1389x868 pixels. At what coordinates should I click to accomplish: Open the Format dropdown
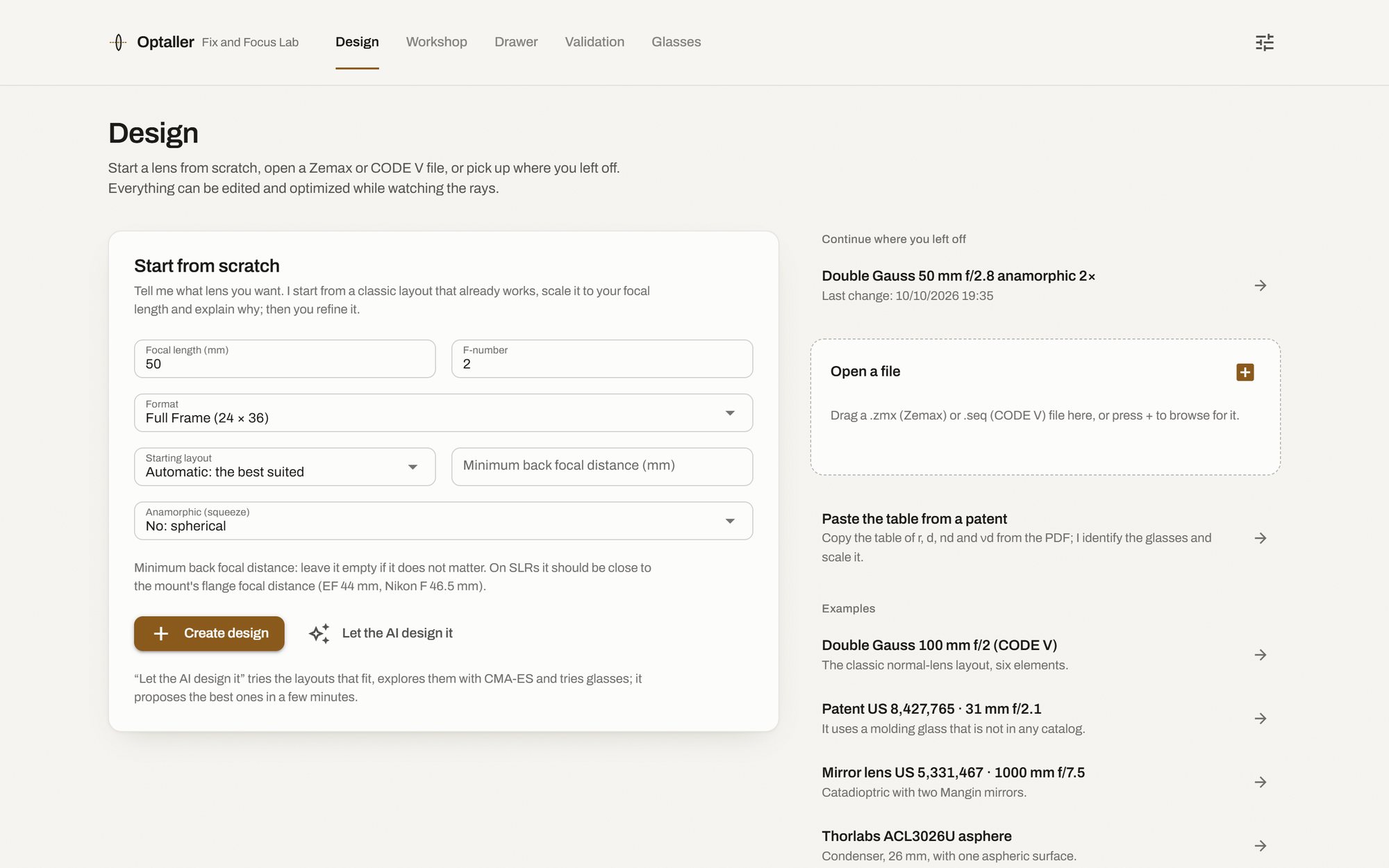pos(443,413)
